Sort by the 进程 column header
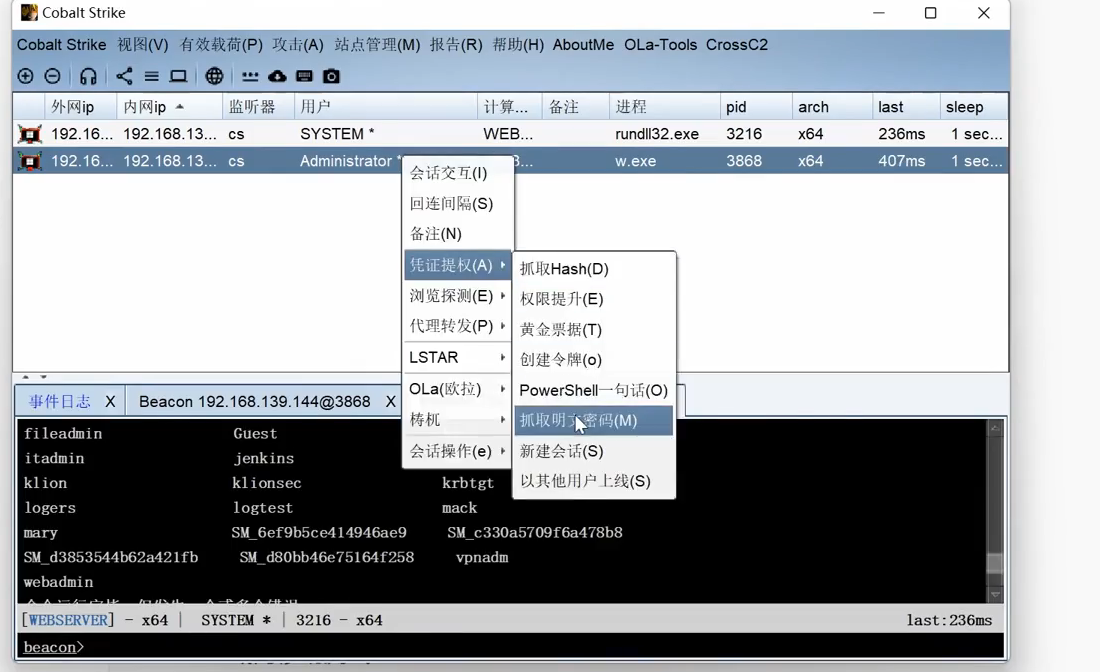Image resolution: width=1100 pixels, height=672 pixels. coord(664,107)
